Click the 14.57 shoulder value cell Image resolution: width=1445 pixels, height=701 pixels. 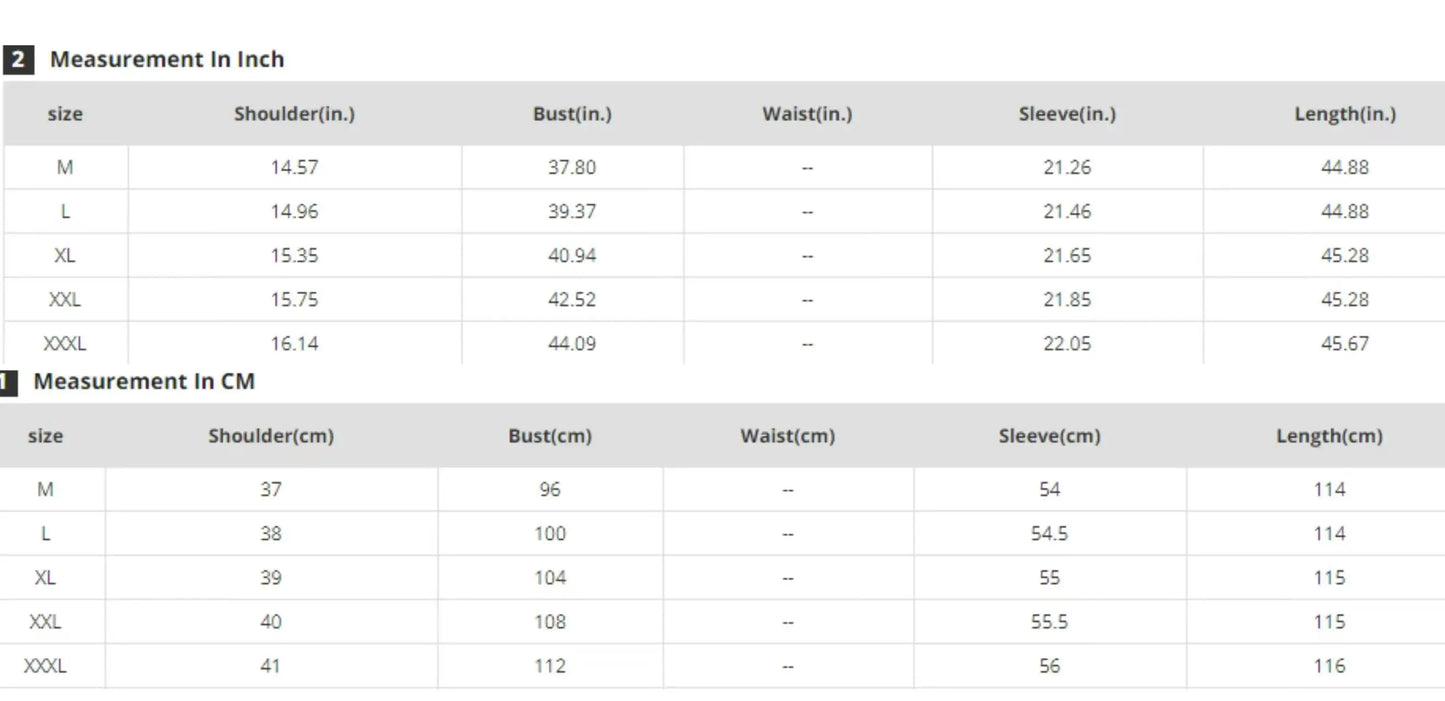pyautogui.click(x=294, y=168)
